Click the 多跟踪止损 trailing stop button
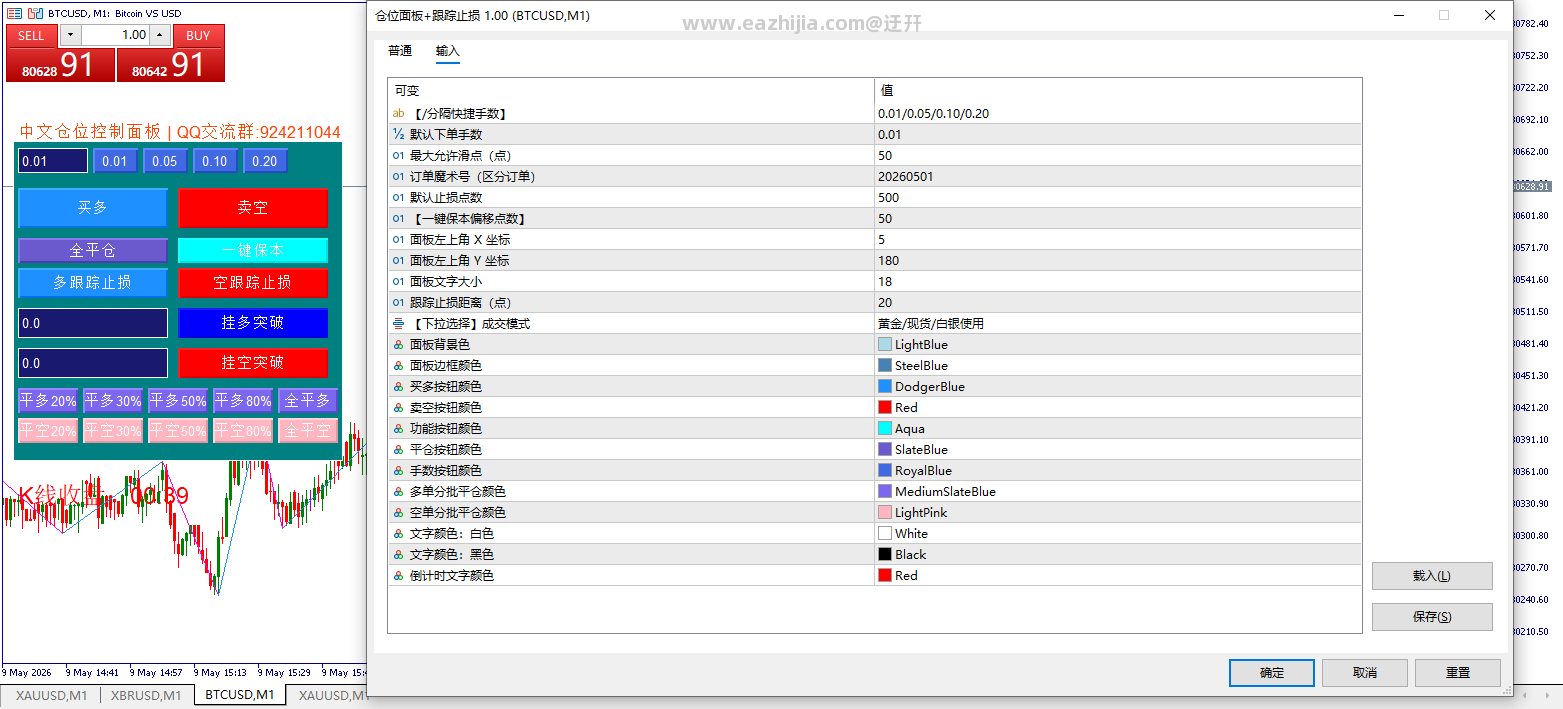 [93, 283]
